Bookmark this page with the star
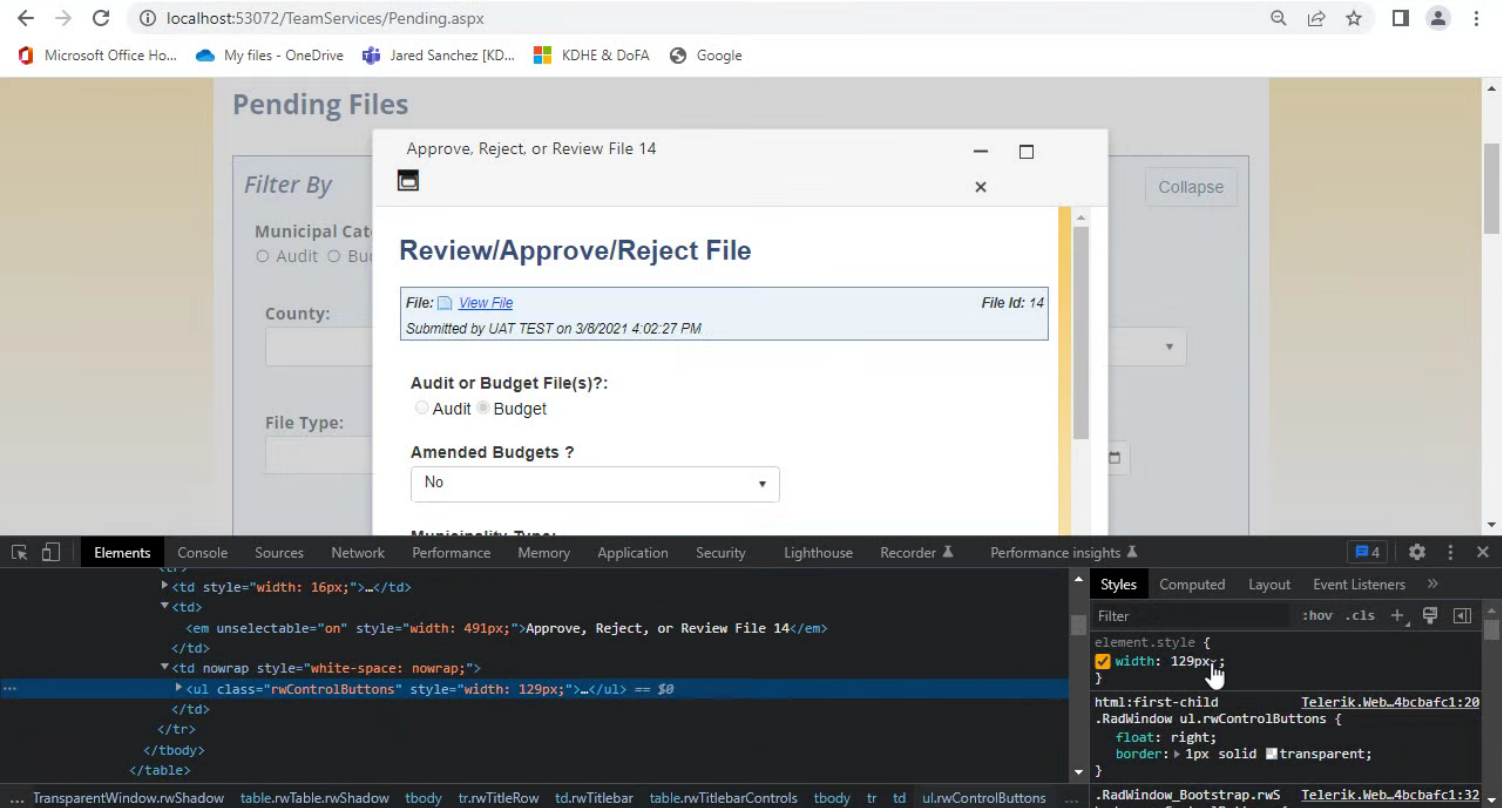 (1353, 18)
